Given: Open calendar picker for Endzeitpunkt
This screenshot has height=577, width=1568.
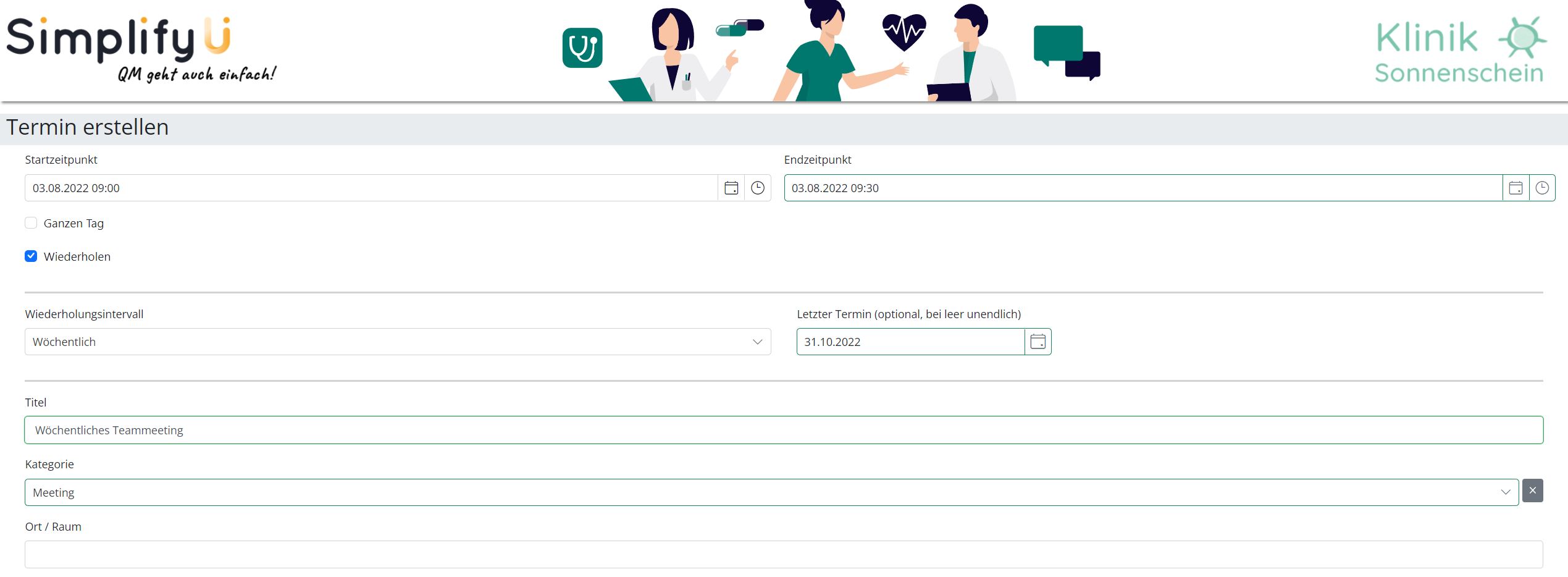Looking at the screenshot, I should coord(1516,188).
